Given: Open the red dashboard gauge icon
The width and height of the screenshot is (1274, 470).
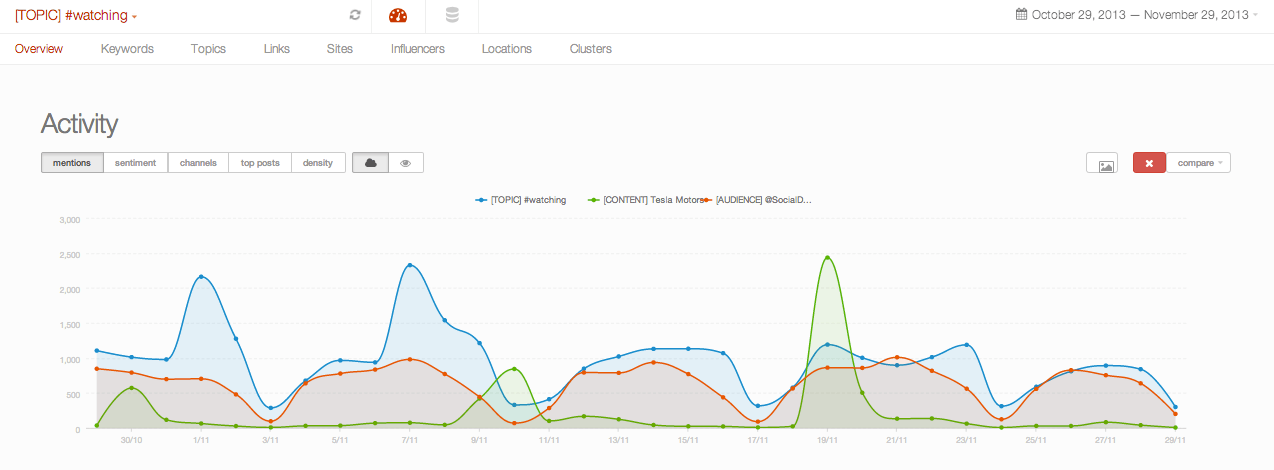Looking at the screenshot, I should pos(398,15).
